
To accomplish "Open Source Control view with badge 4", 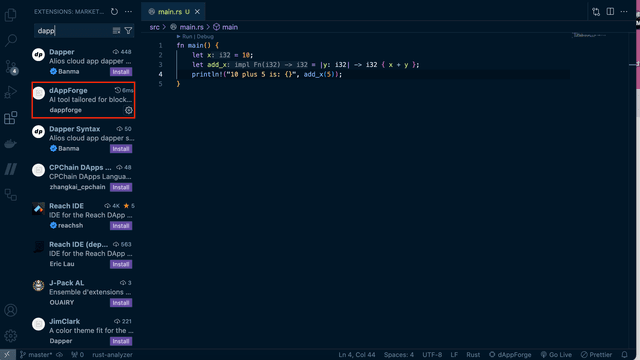I will pyautogui.click(x=11, y=67).
